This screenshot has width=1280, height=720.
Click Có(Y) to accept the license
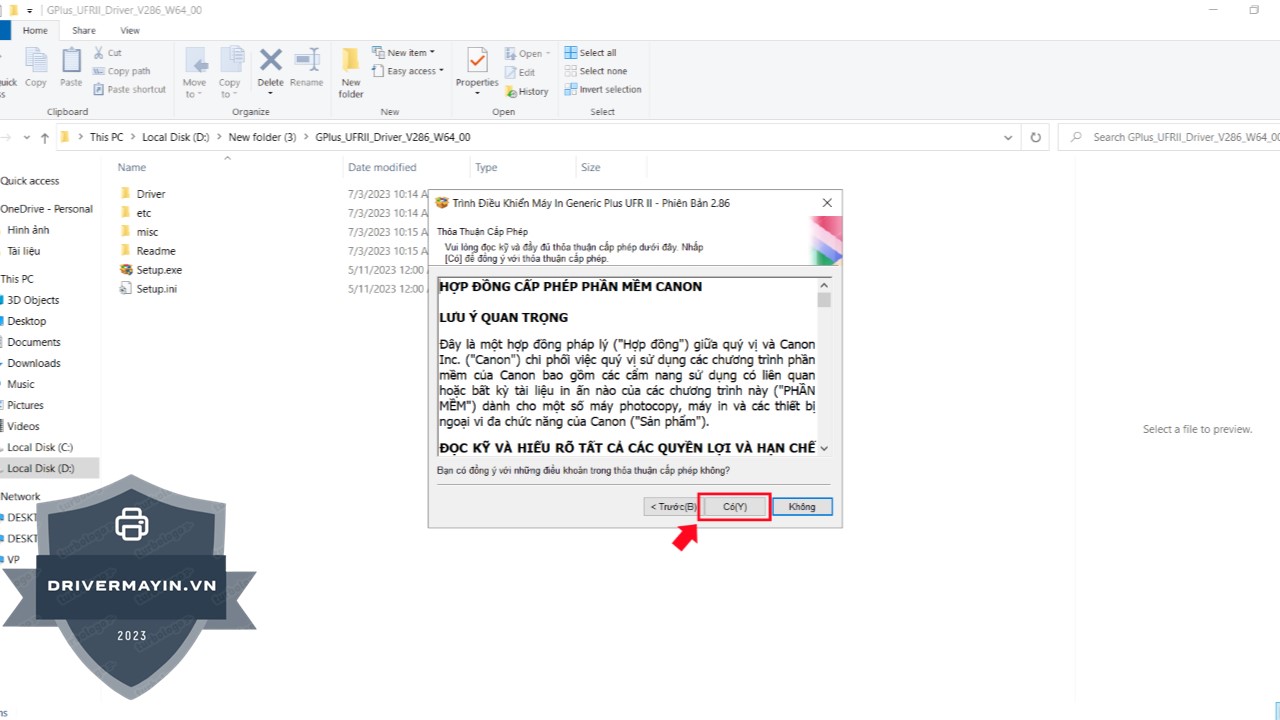point(735,507)
